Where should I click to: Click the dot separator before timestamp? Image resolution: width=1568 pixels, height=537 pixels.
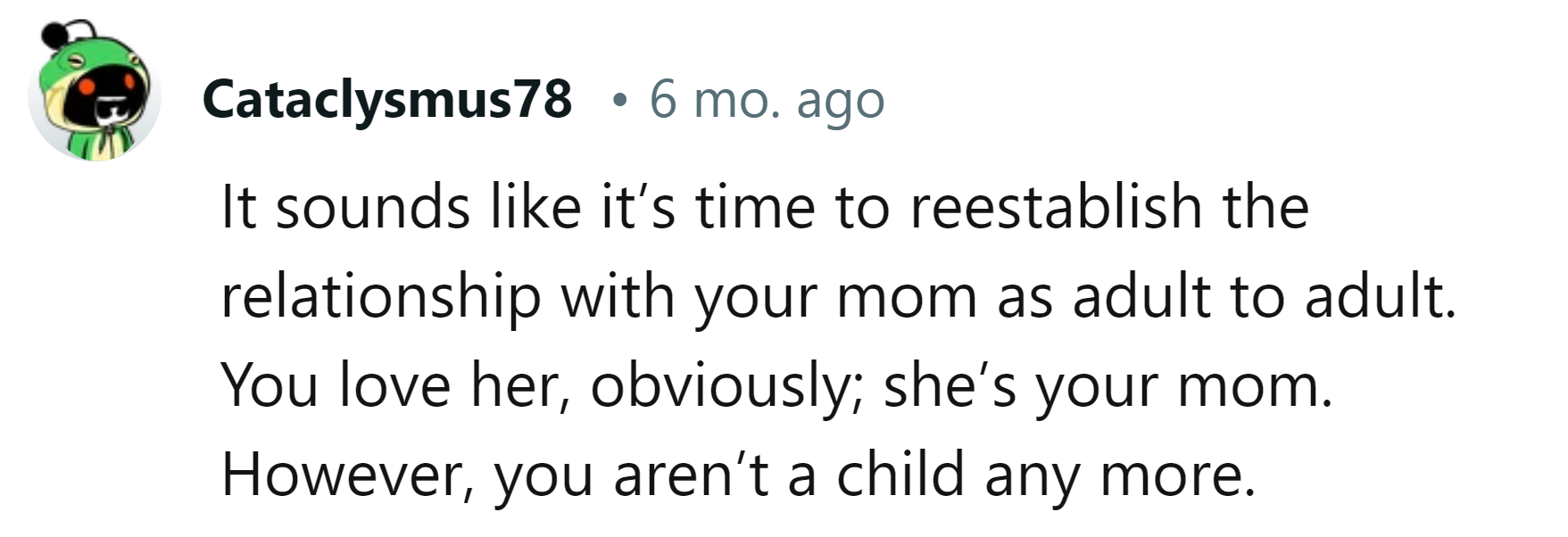618,102
